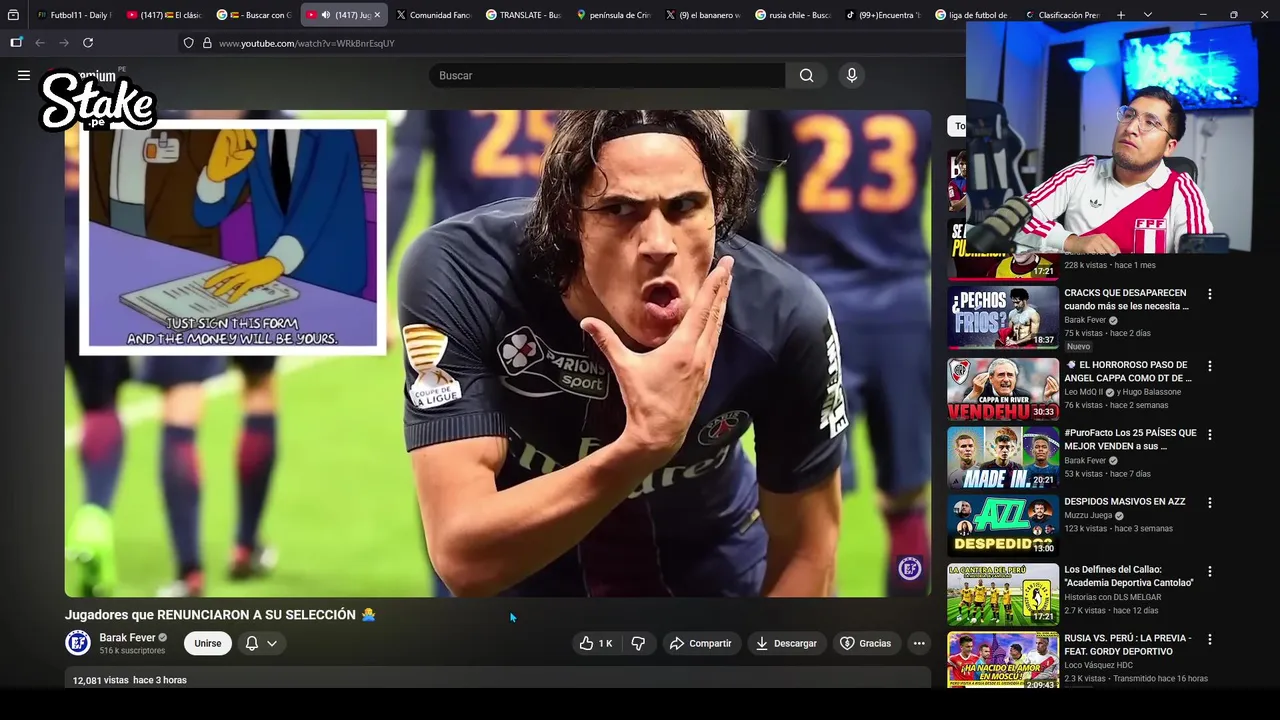The height and width of the screenshot is (720, 1280).
Task: Open more actions three-dot menu
Action: pos(919,643)
